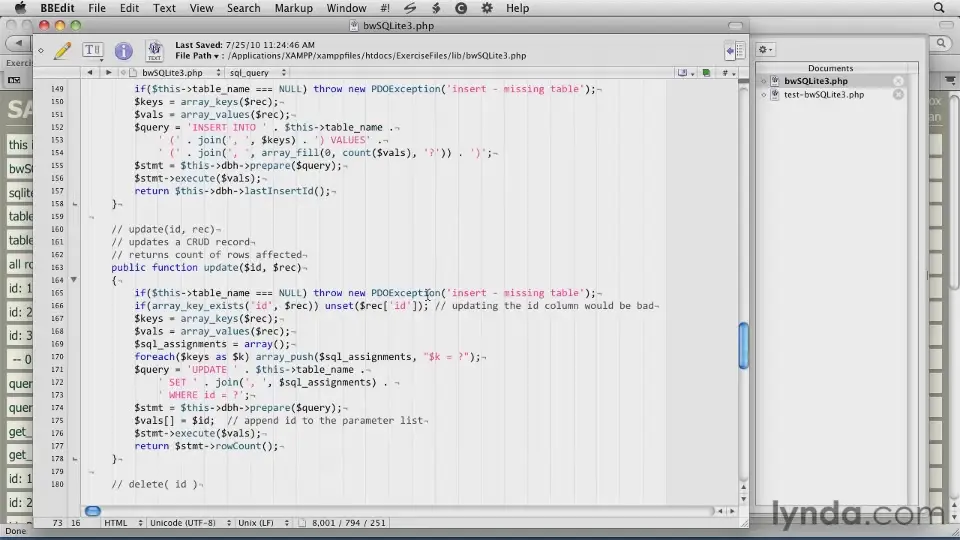Click the file icon next to bwSQLite3.php in drawer
This screenshot has height=540, width=960.
point(774,81)
